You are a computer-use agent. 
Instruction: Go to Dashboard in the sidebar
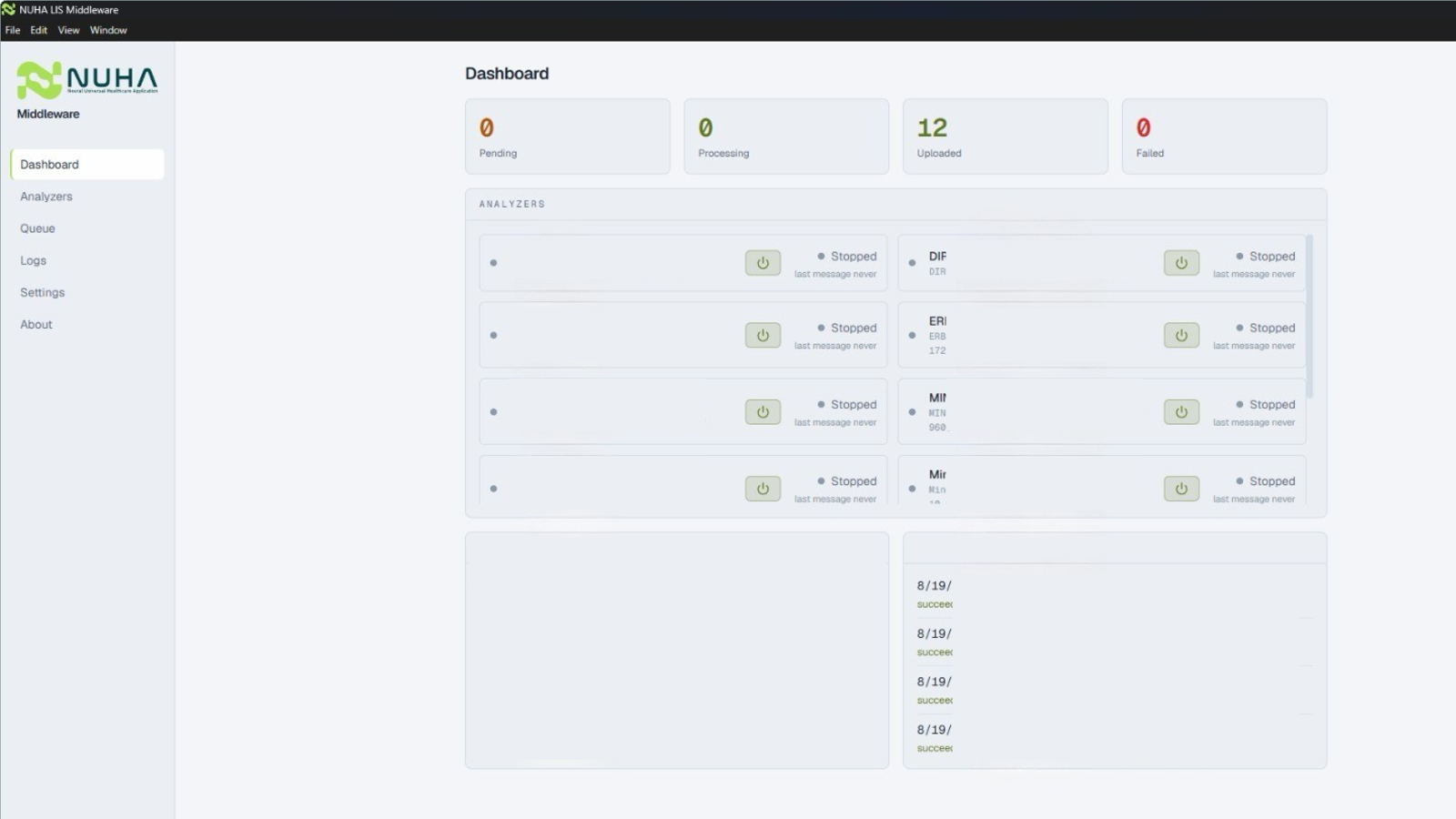pyautogui.click(x=87, y=165)
